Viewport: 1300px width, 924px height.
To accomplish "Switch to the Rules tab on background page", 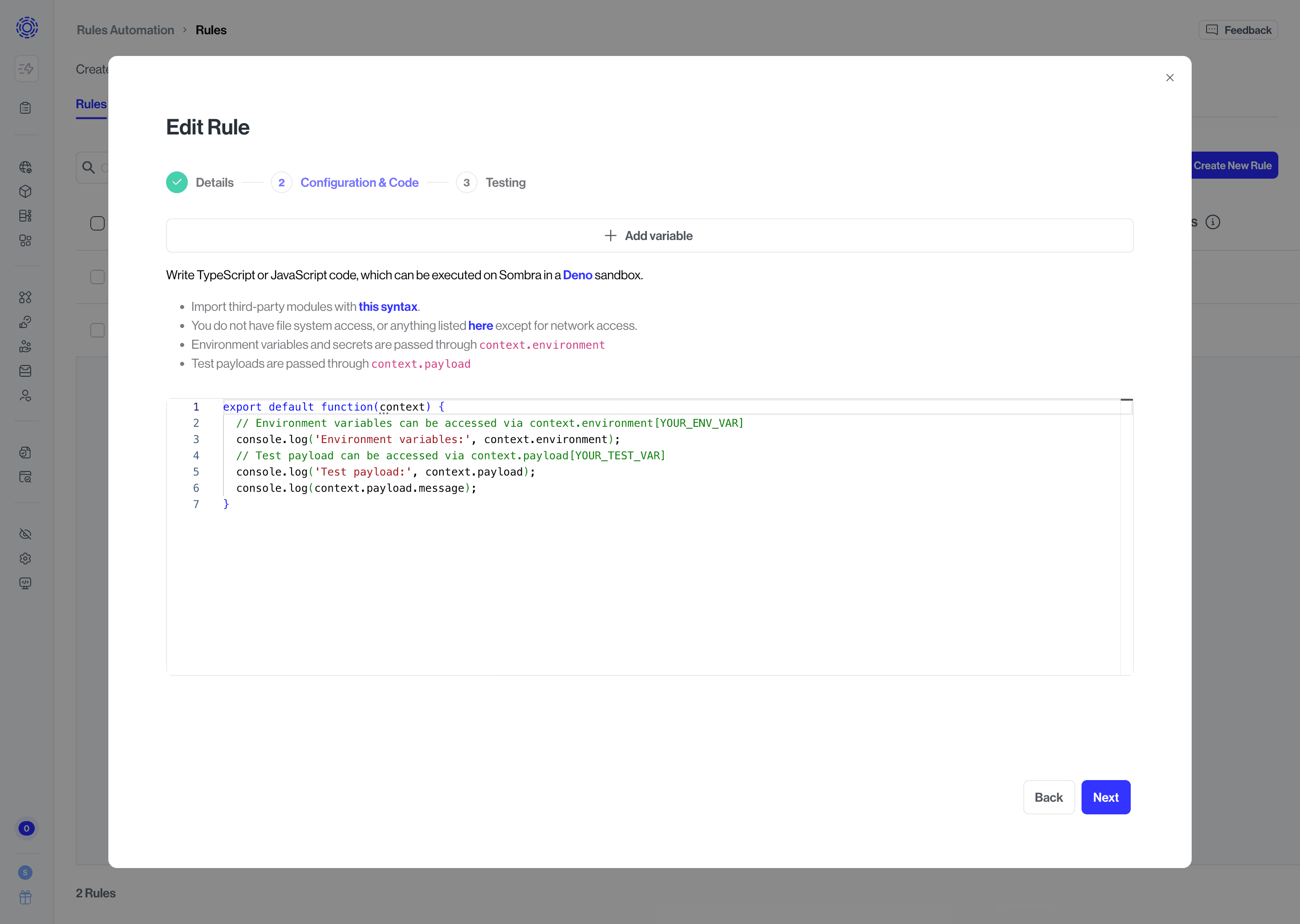I will click(91, 104).
